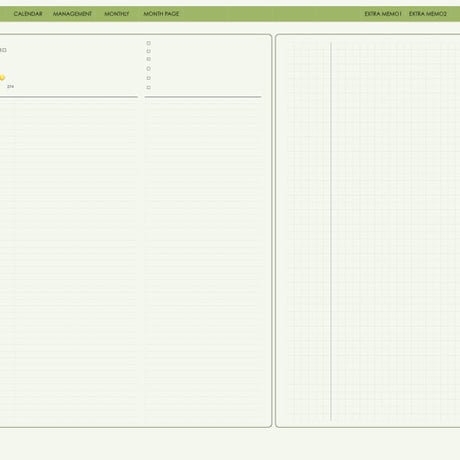This screenshot has height=460, width=460.
Task: Jump to EXTRA MEMO1 page
Action: coord(383,14)
